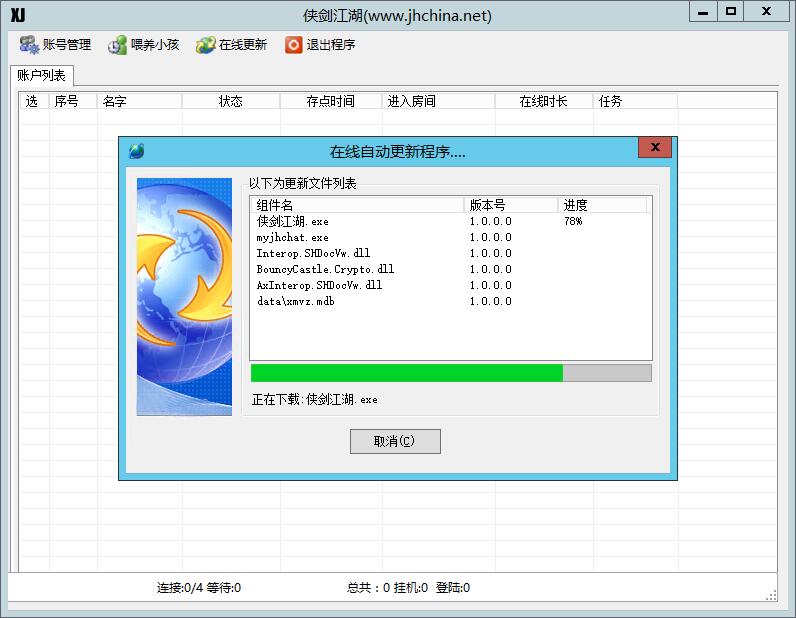
Task: Click the 账号管理 toolbar icon
Action: (x=29, y=45)
